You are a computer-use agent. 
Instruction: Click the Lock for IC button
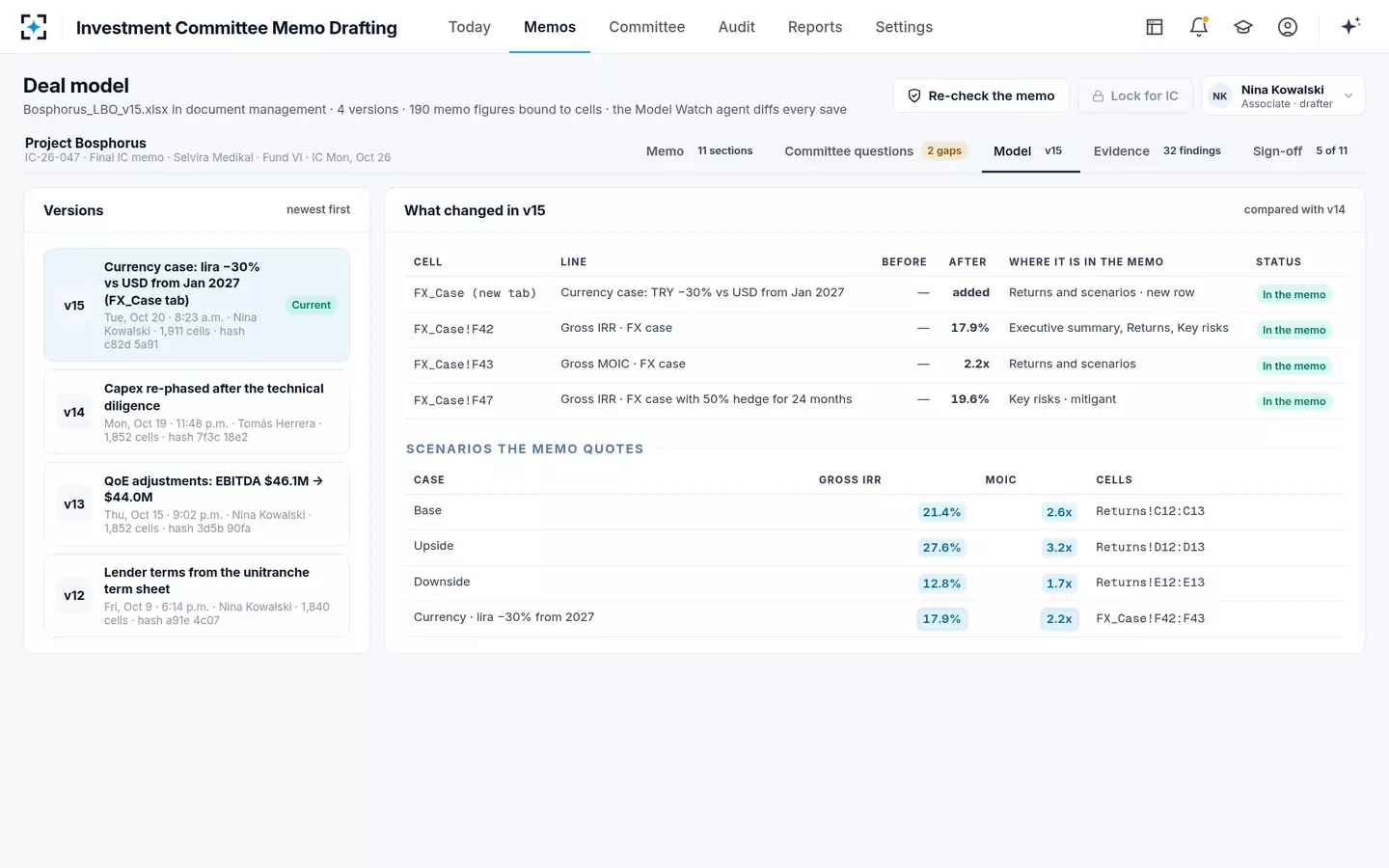[x=1135, y=95]
